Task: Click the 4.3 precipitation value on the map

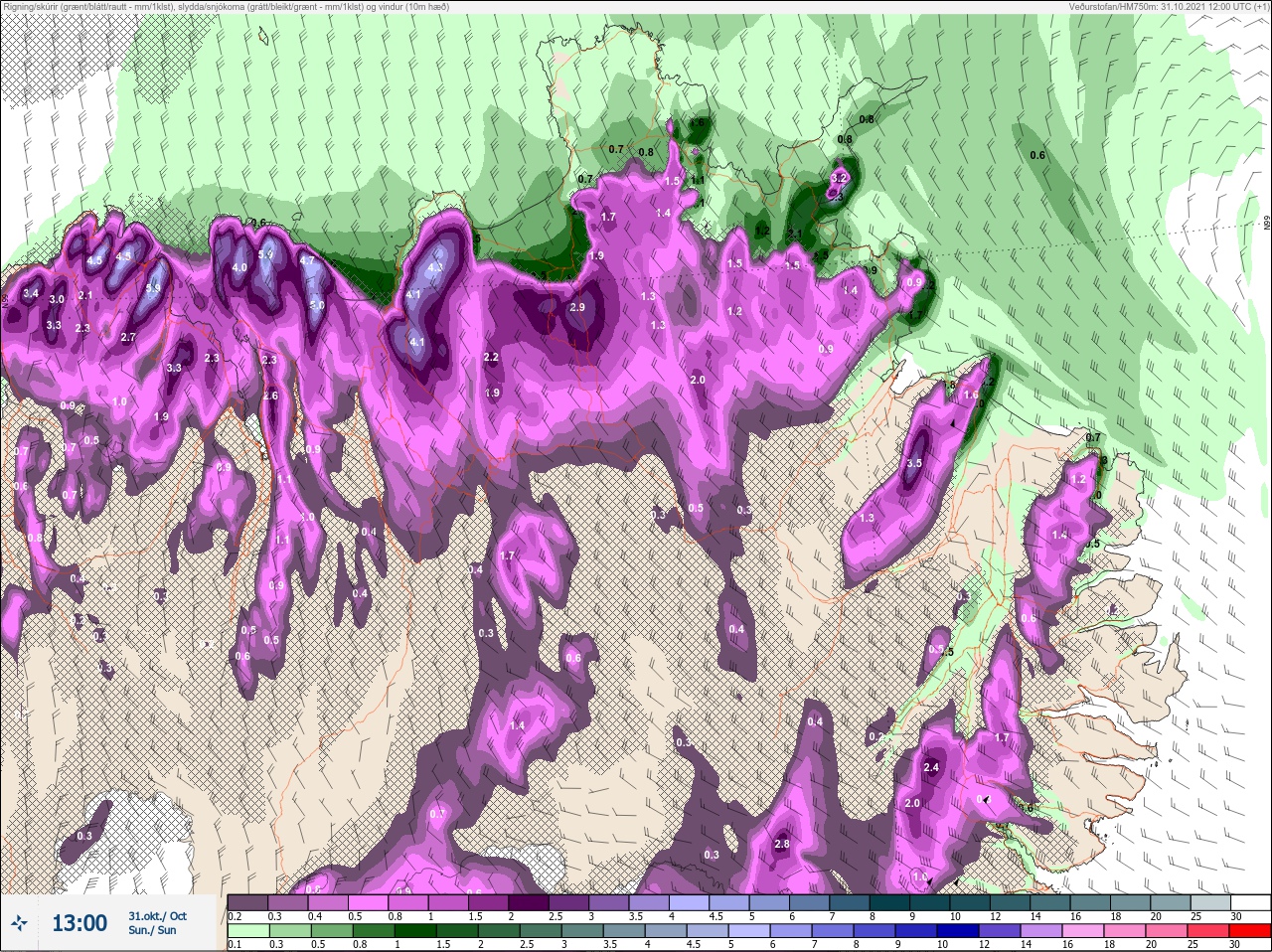Action: click(434, 268)
